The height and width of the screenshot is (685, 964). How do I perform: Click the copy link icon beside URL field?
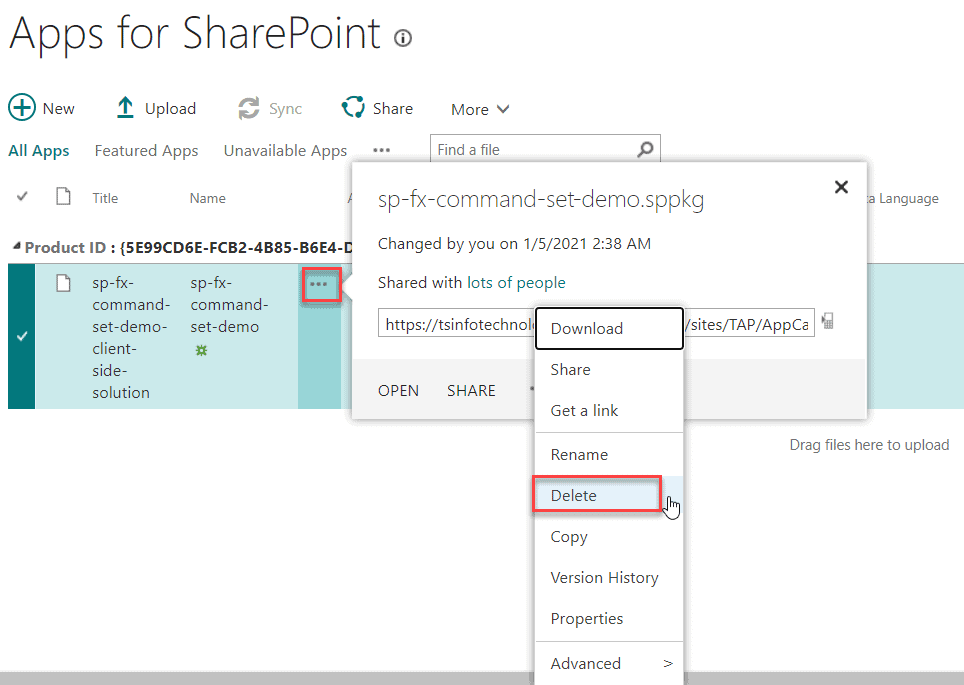pos(828,321)
